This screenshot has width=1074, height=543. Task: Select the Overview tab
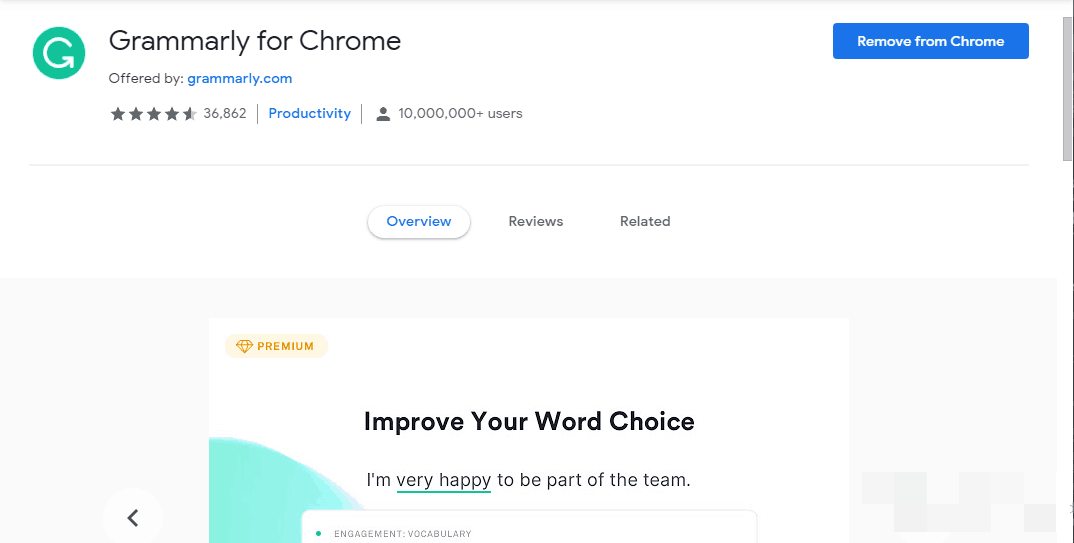click(419, 221)
